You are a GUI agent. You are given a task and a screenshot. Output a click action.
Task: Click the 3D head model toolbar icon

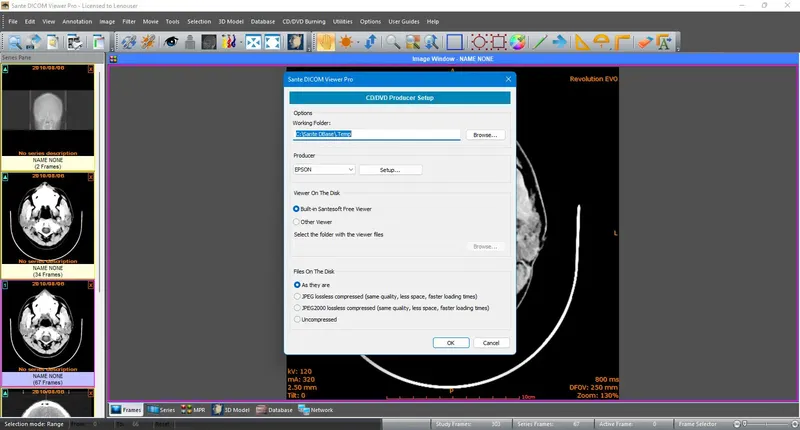[x=295, y=42]
